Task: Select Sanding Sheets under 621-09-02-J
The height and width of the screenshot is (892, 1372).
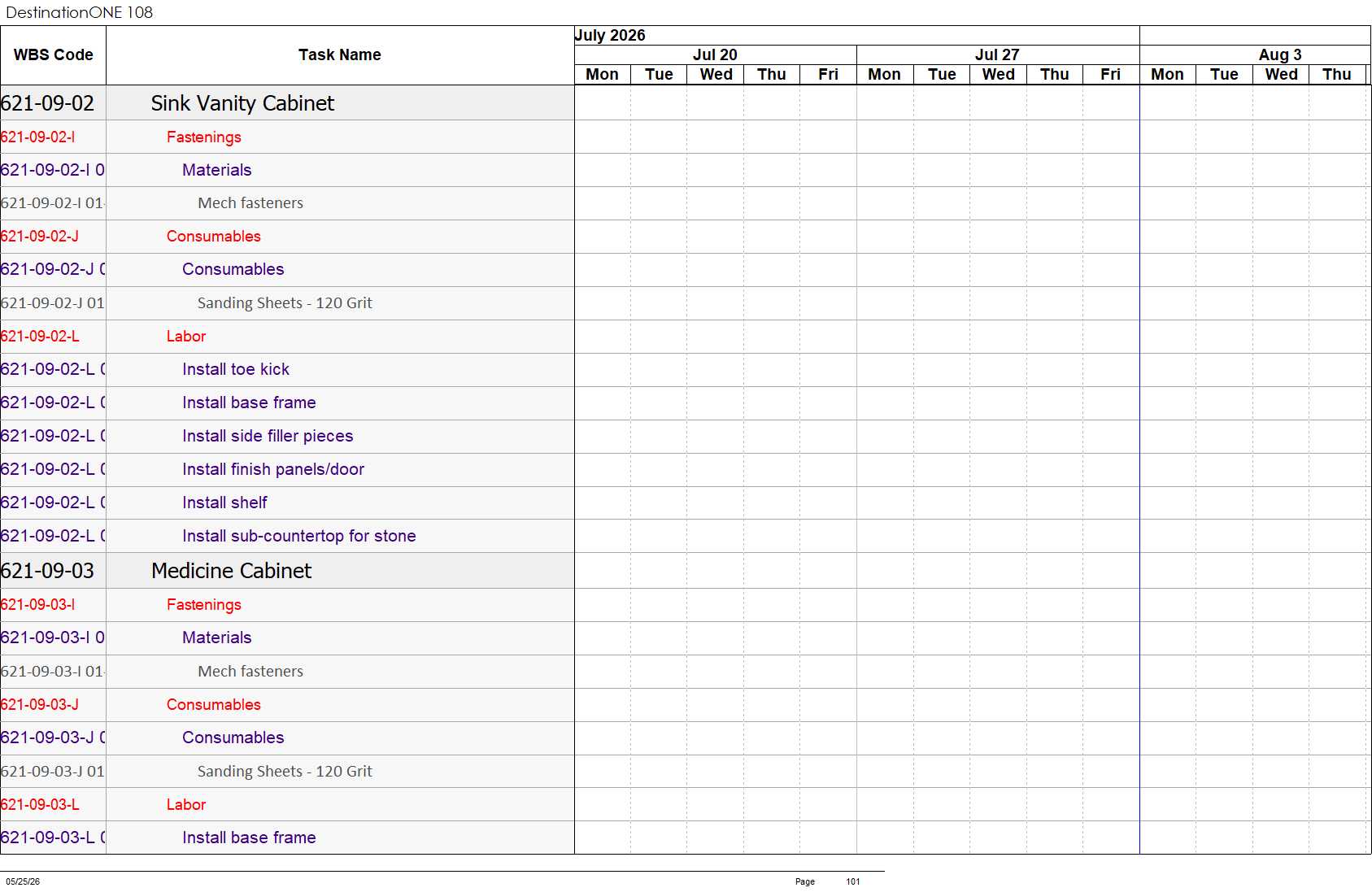Action: tap(285, 303)
